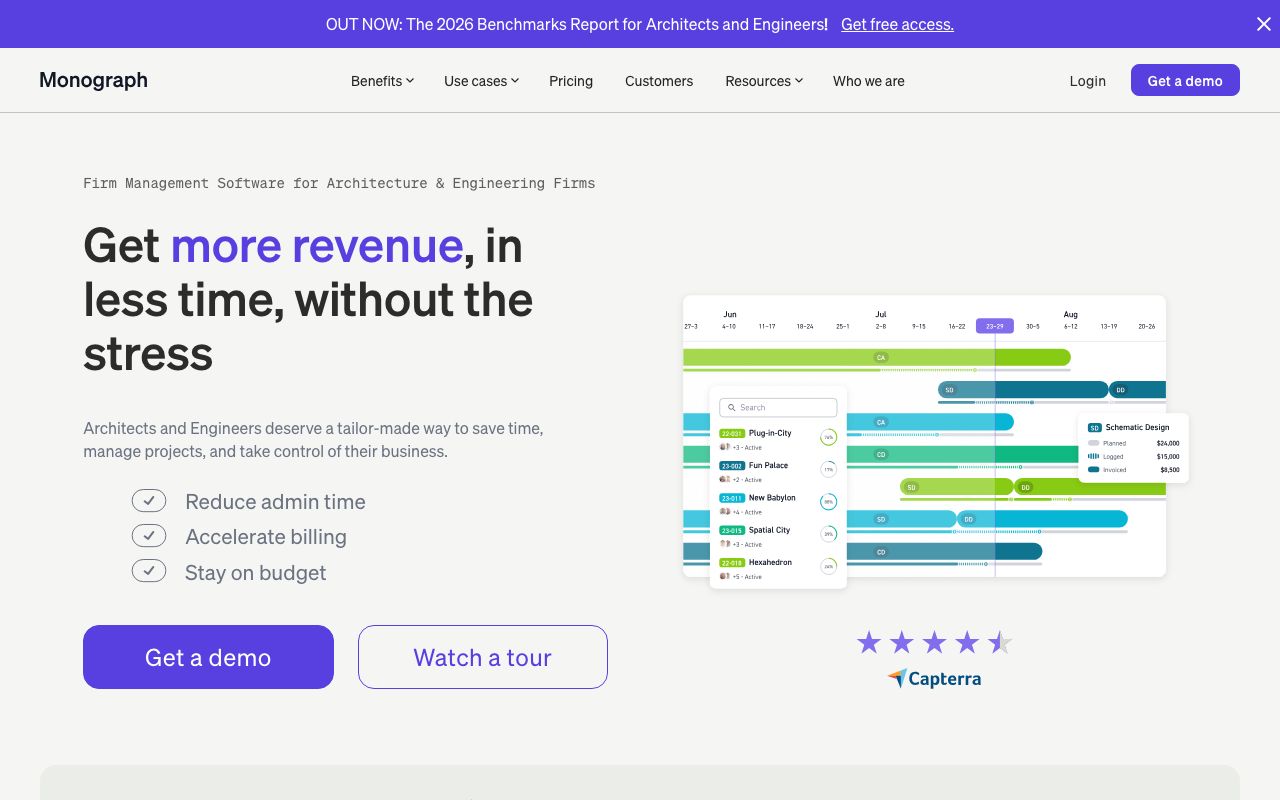
Task: Click the checkmark beside Reduce admin time
Action: pos(149,501)
